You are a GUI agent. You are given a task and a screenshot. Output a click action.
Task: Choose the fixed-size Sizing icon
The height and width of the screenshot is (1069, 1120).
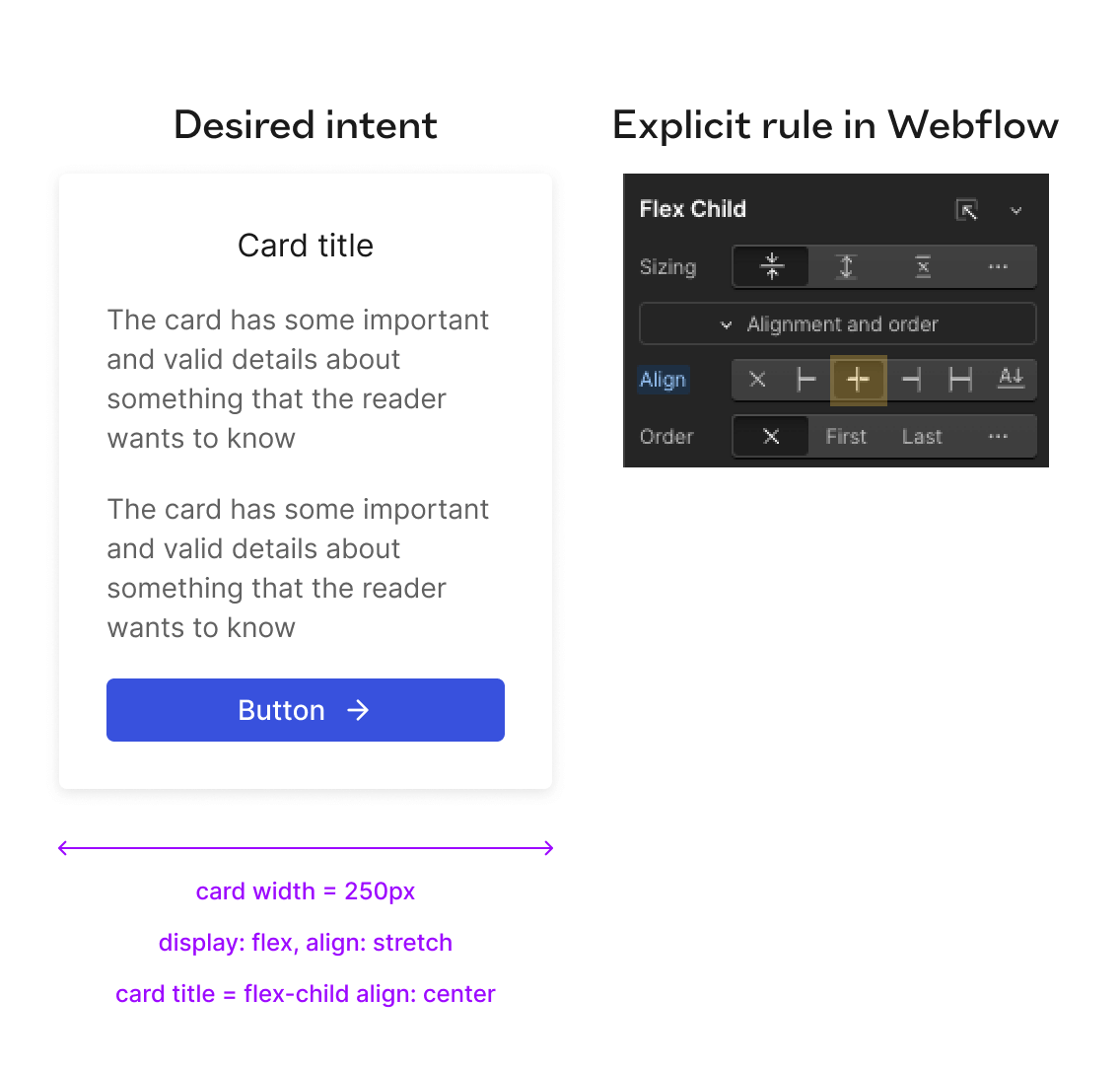(922, 266)
